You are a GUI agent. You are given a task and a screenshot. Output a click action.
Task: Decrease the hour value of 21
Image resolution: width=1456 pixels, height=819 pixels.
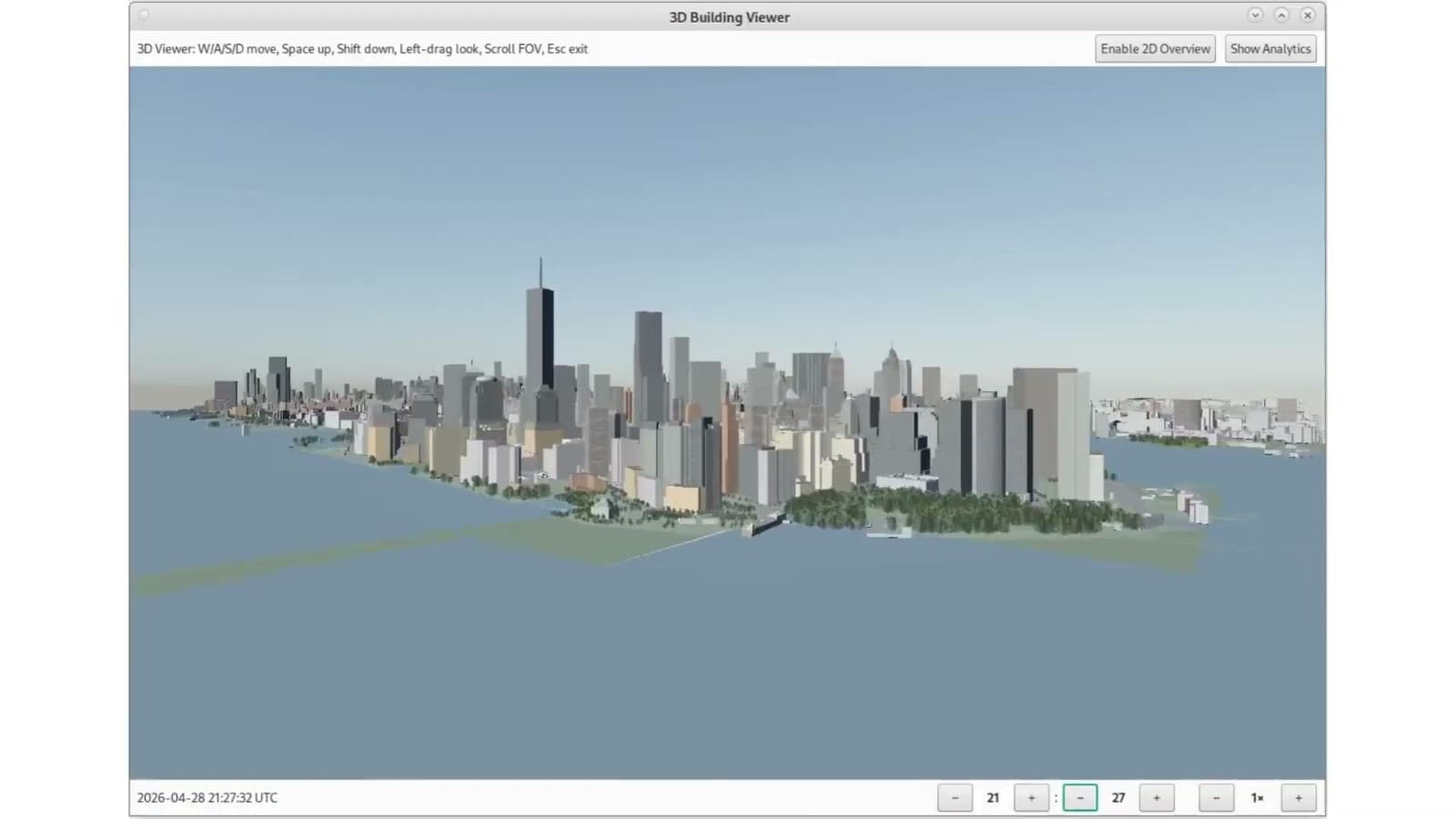pos(955,798)
